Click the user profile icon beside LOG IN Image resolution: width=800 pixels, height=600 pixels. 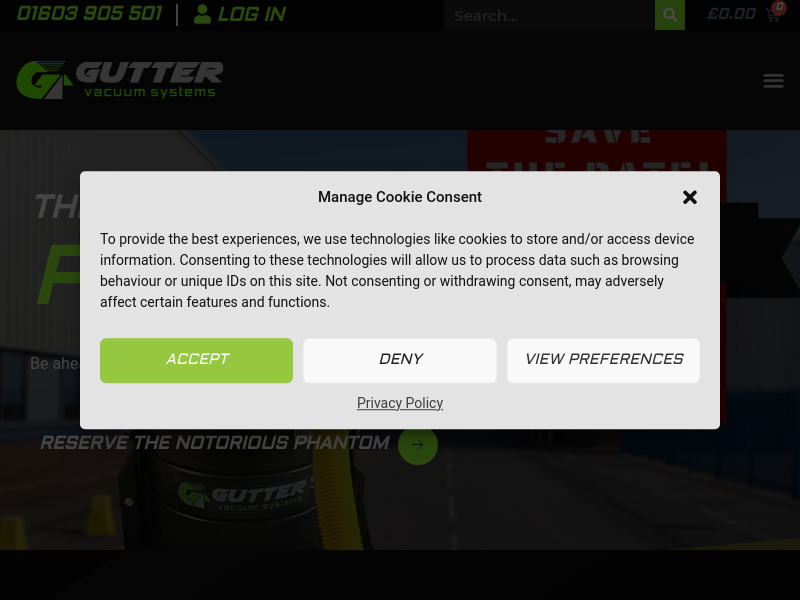(202, 14)
